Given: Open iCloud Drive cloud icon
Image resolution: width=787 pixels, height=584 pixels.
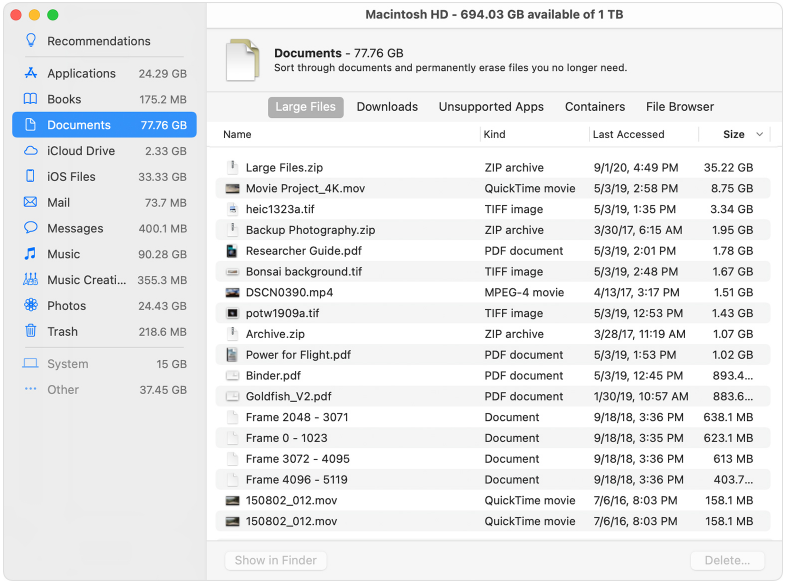Looking at the screenshot, I should click(x=30, y=151).
